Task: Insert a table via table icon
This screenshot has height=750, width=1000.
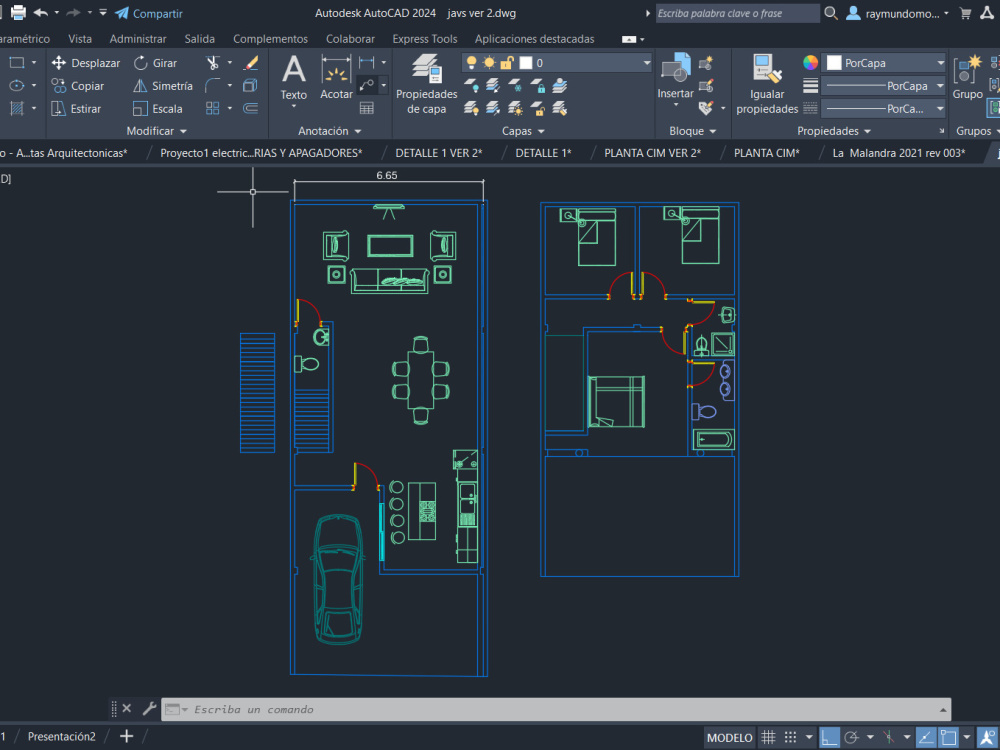Action: (366, 108)
